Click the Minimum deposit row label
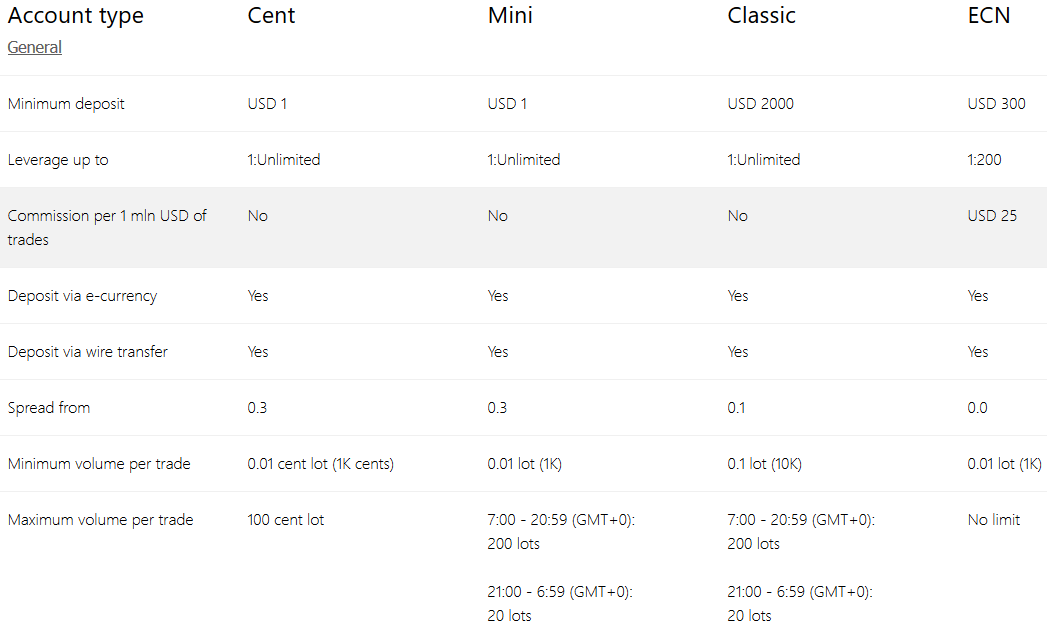The width and height of the screenshot is (1047, 626). coord(66,103)
